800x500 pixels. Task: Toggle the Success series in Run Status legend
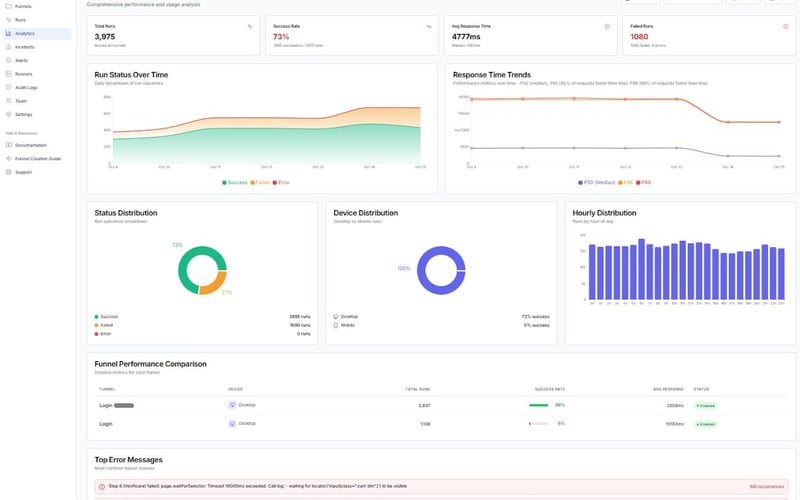(236, 182)
